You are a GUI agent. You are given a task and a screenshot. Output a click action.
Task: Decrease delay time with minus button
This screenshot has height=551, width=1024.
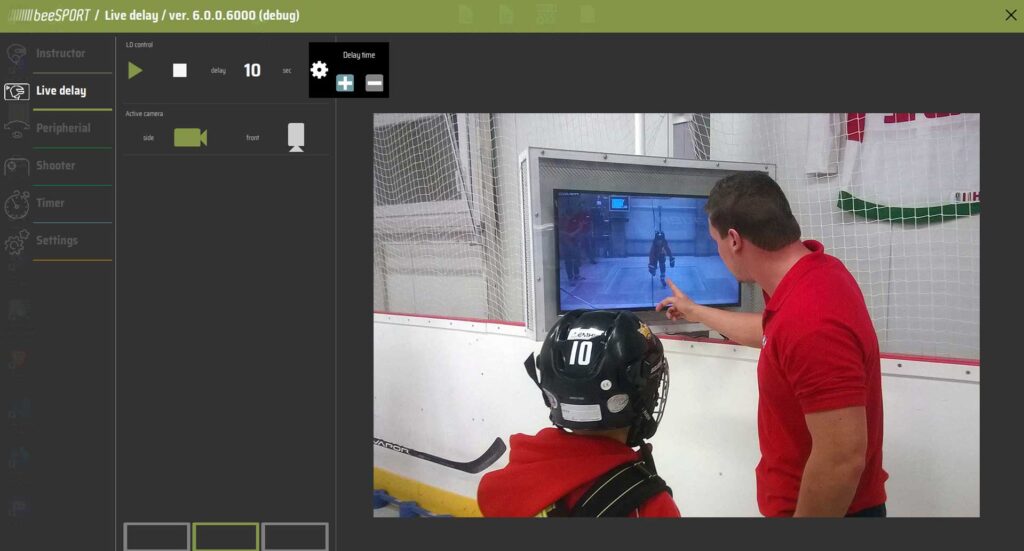pos(374,83)
